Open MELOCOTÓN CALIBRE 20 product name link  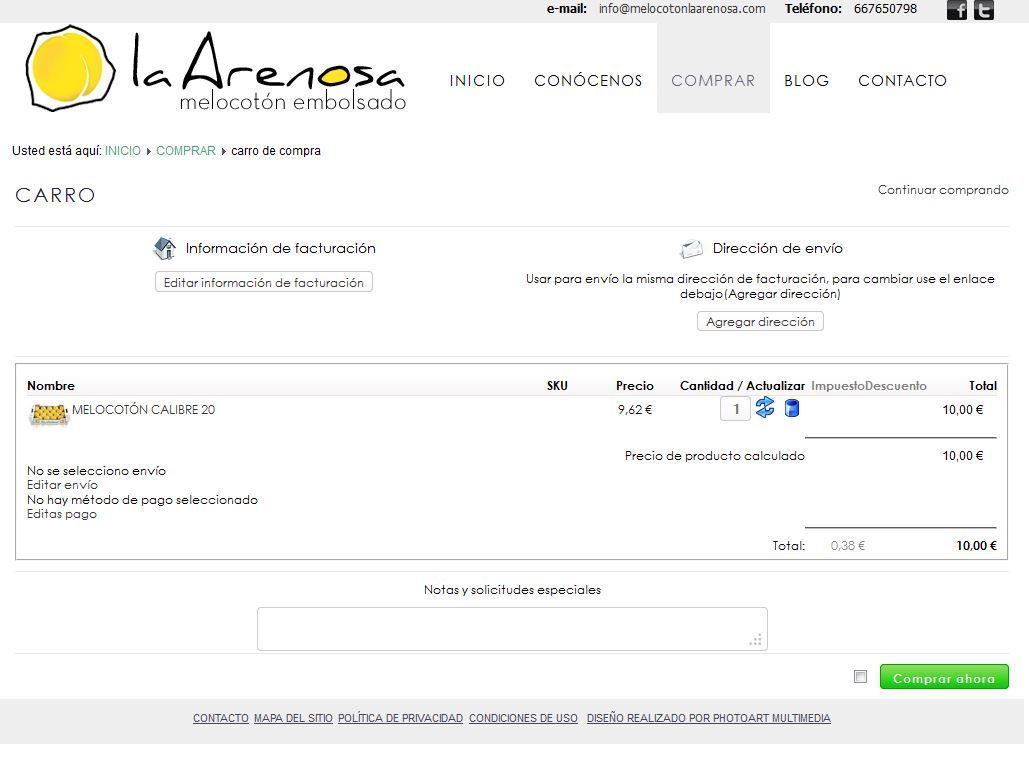click(144, 409)
